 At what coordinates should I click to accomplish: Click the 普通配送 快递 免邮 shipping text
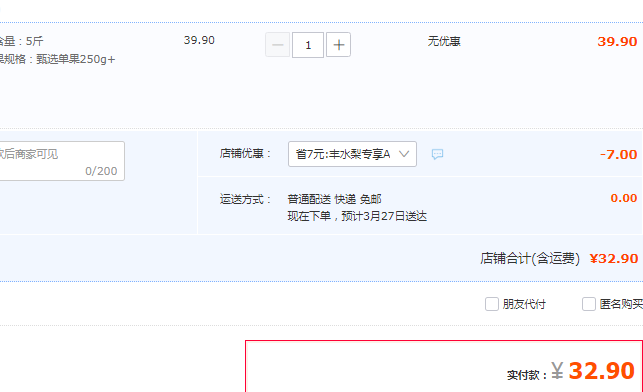coord(335,199)
